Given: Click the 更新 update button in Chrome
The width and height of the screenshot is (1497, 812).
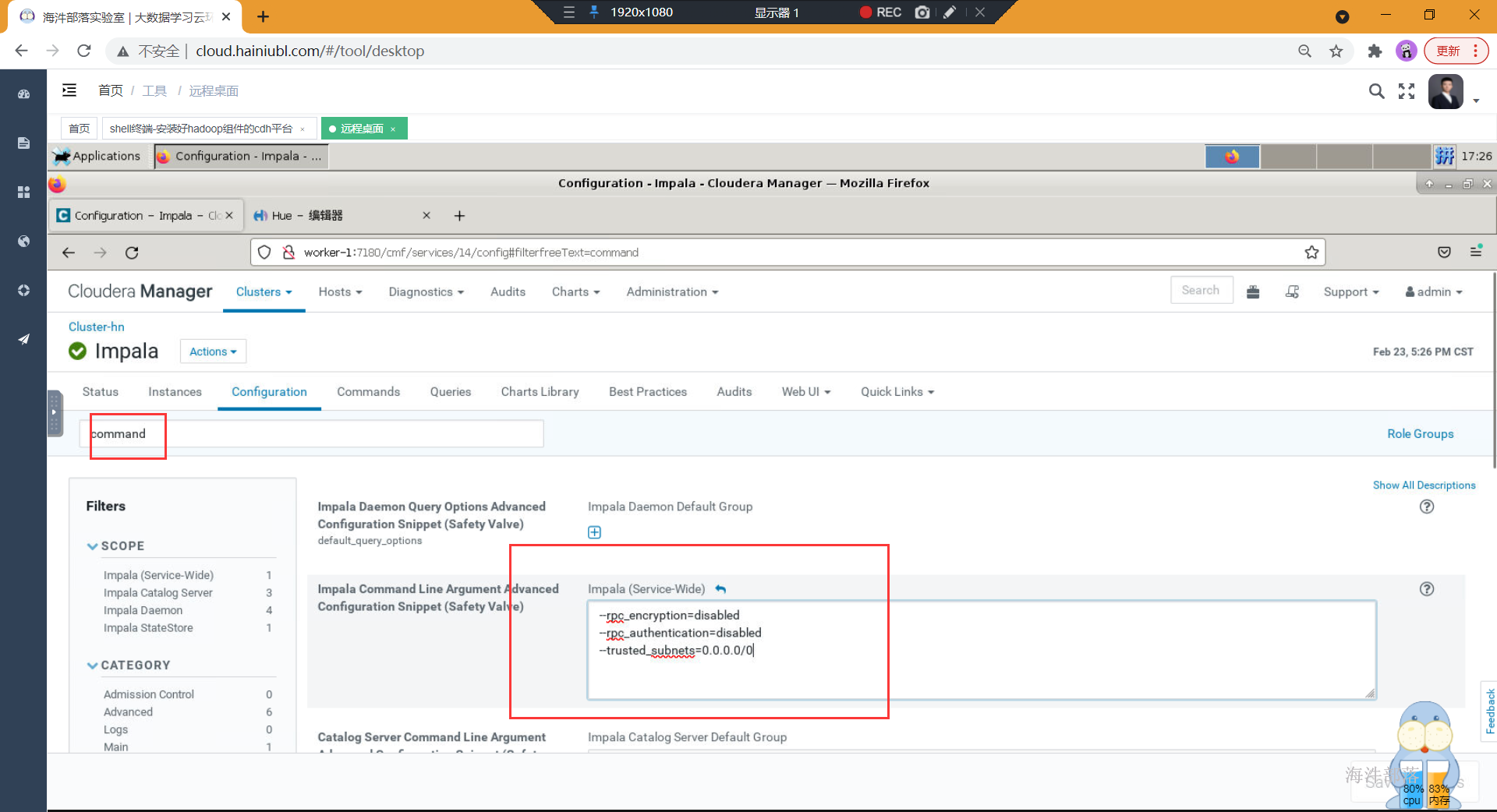Looking at the screenshot, I should click(x=1456, y=51).
